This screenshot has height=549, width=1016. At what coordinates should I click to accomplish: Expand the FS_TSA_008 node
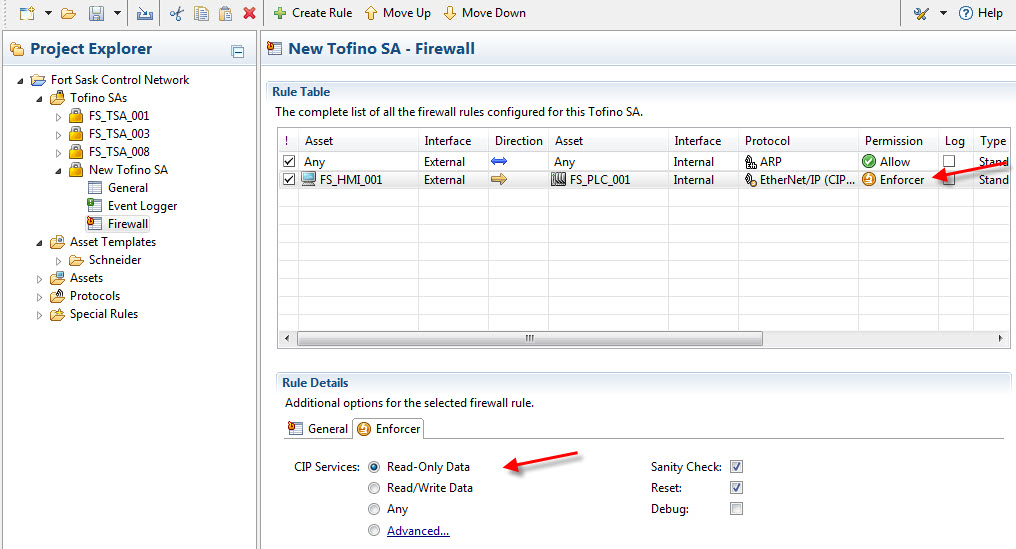[58, 153]
